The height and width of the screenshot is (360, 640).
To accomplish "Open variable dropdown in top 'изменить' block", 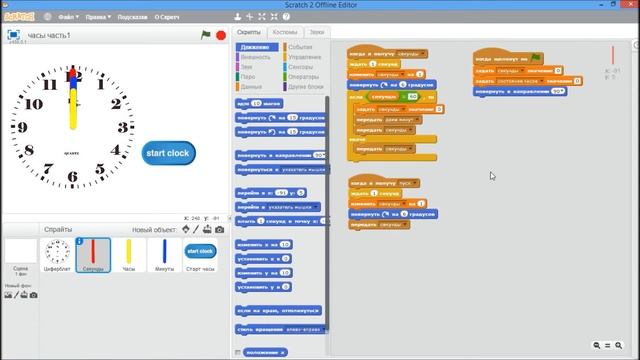I will point(402,75).
